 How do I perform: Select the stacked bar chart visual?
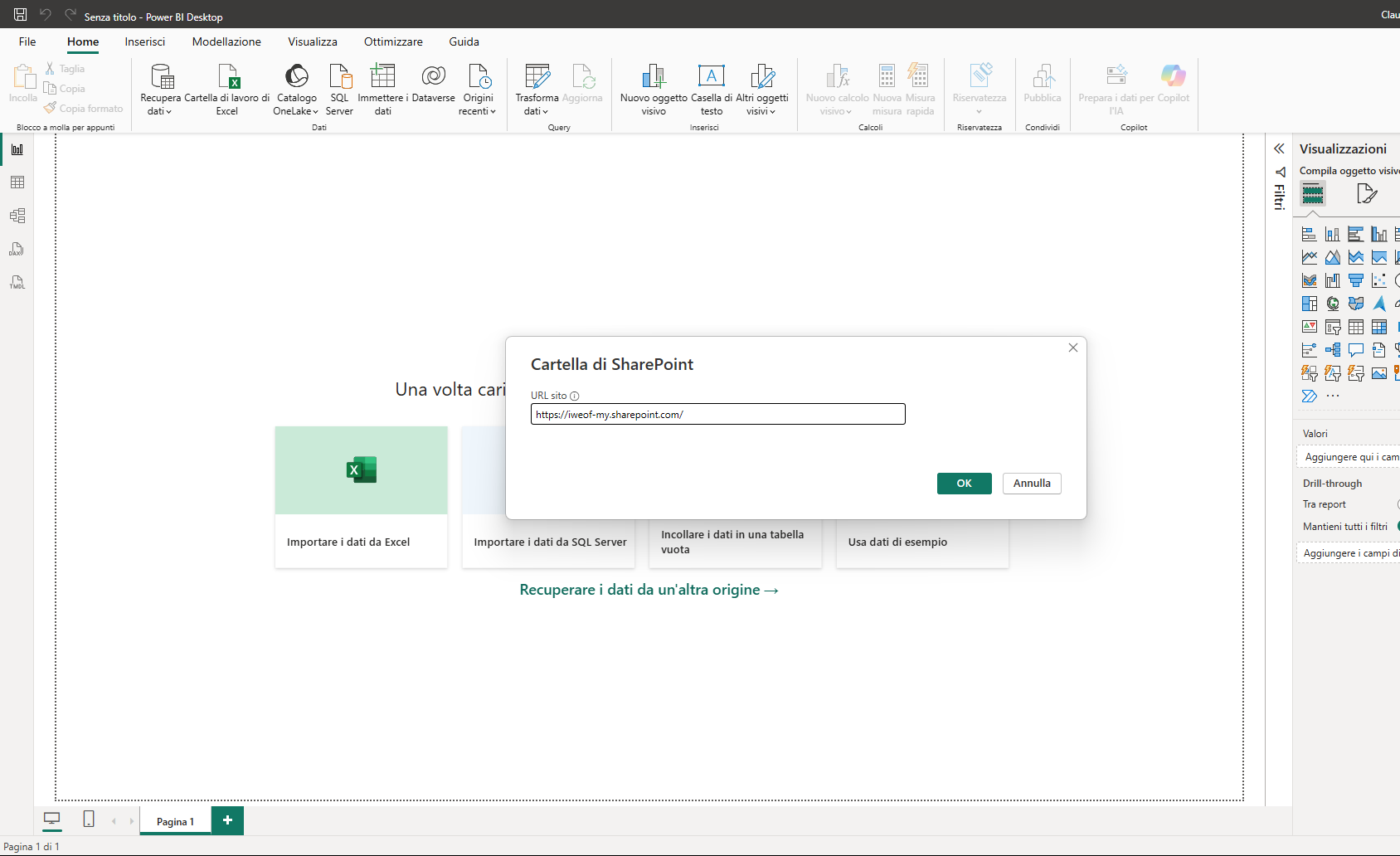(1310, 234)
